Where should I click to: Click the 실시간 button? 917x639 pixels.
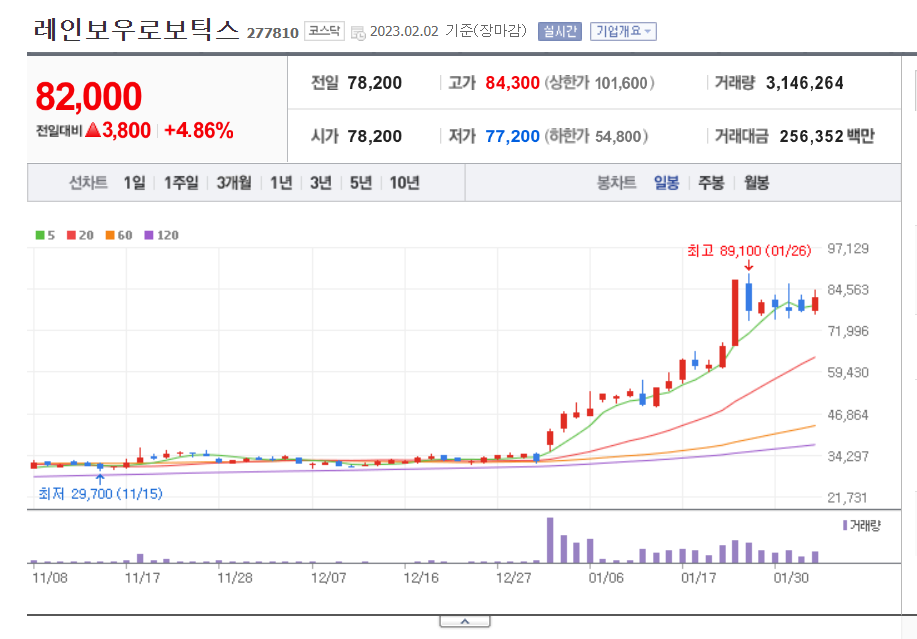(560, 32)
